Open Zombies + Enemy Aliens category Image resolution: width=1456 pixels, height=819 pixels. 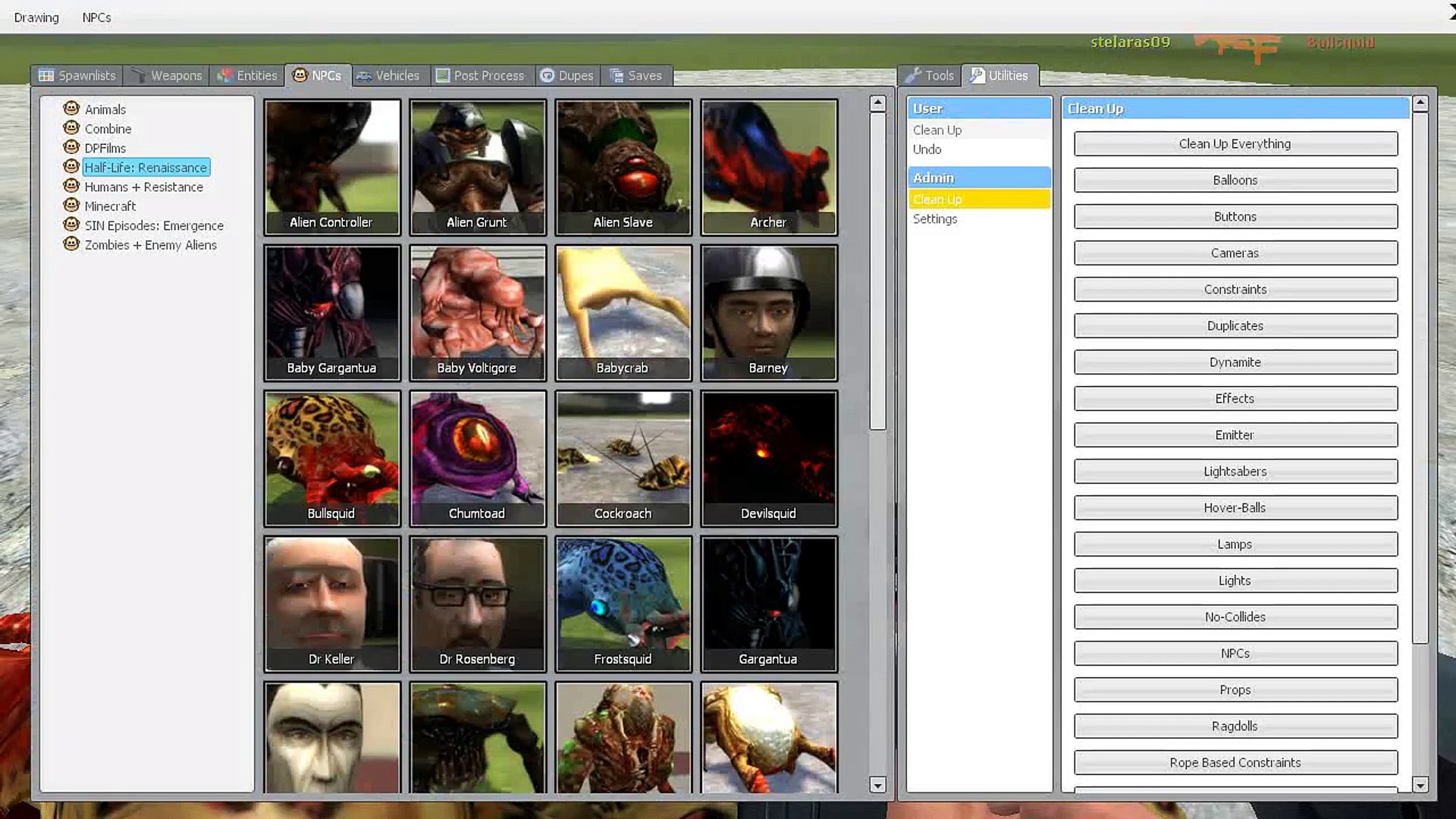[x=150, y=245]
